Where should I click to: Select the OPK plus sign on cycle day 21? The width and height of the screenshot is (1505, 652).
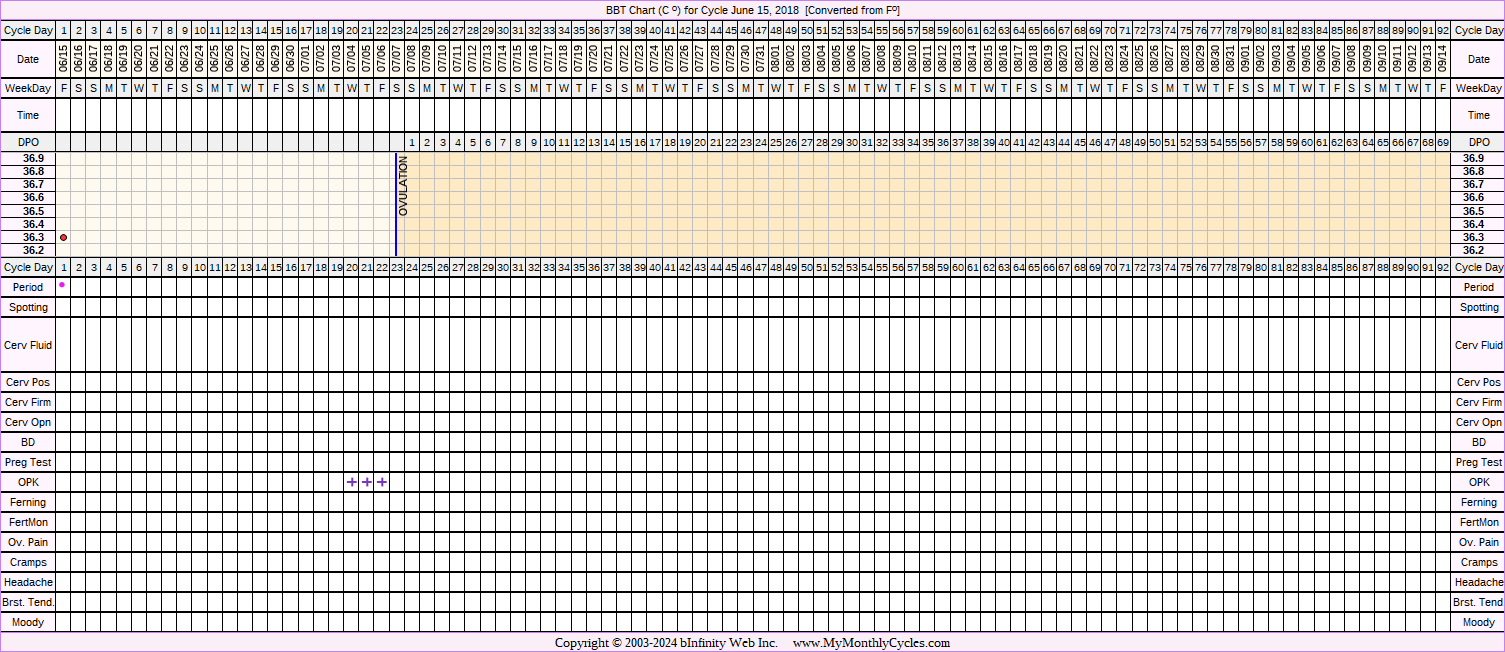[367, 482]
